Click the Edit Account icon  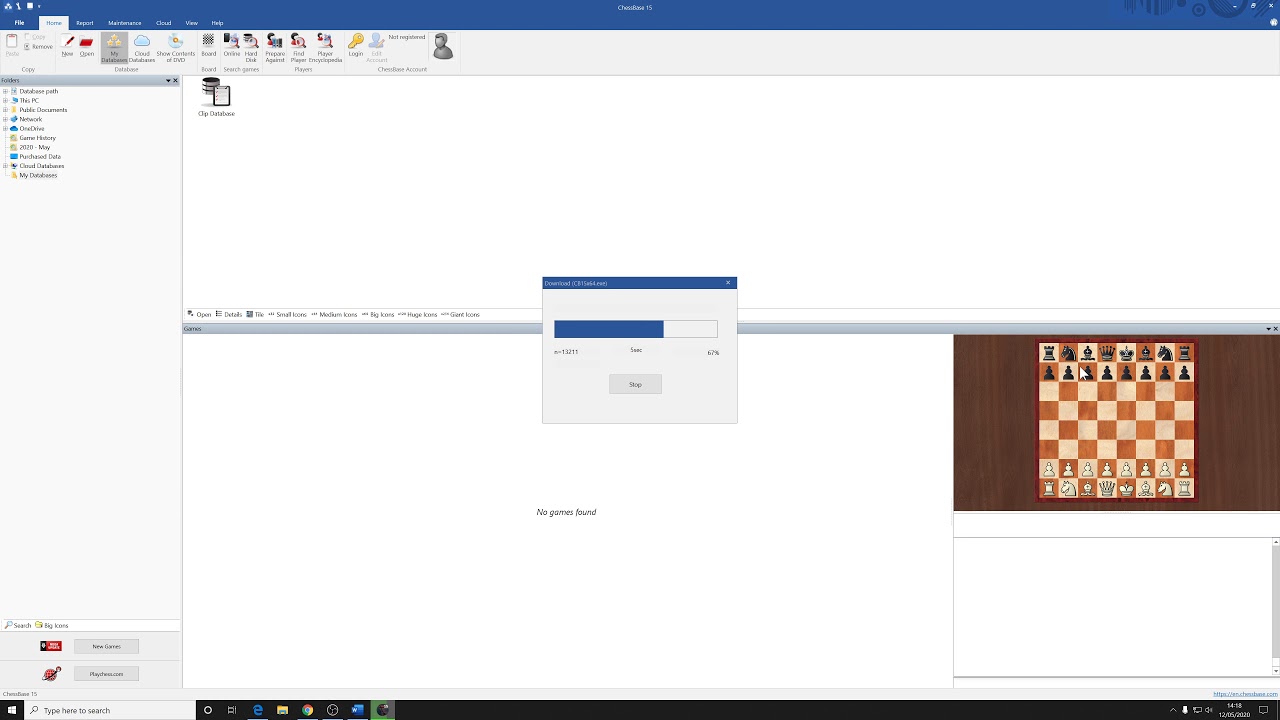[377, 48]
